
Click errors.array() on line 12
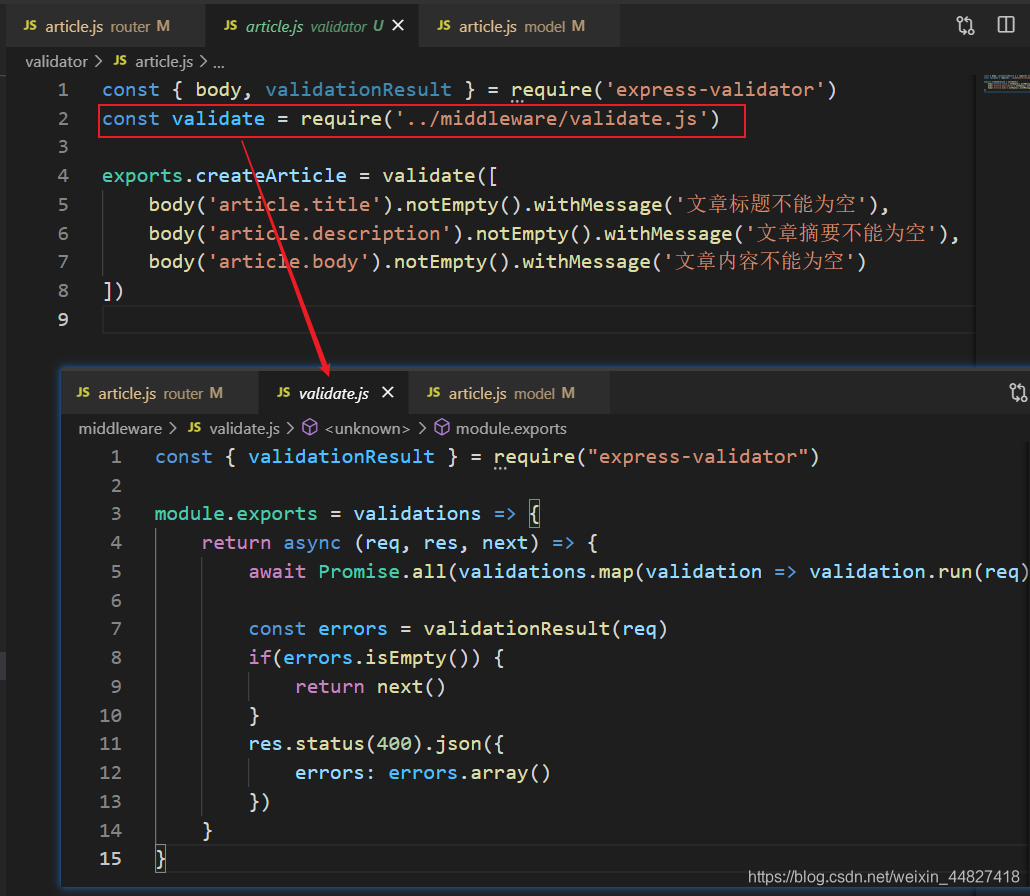469,773
